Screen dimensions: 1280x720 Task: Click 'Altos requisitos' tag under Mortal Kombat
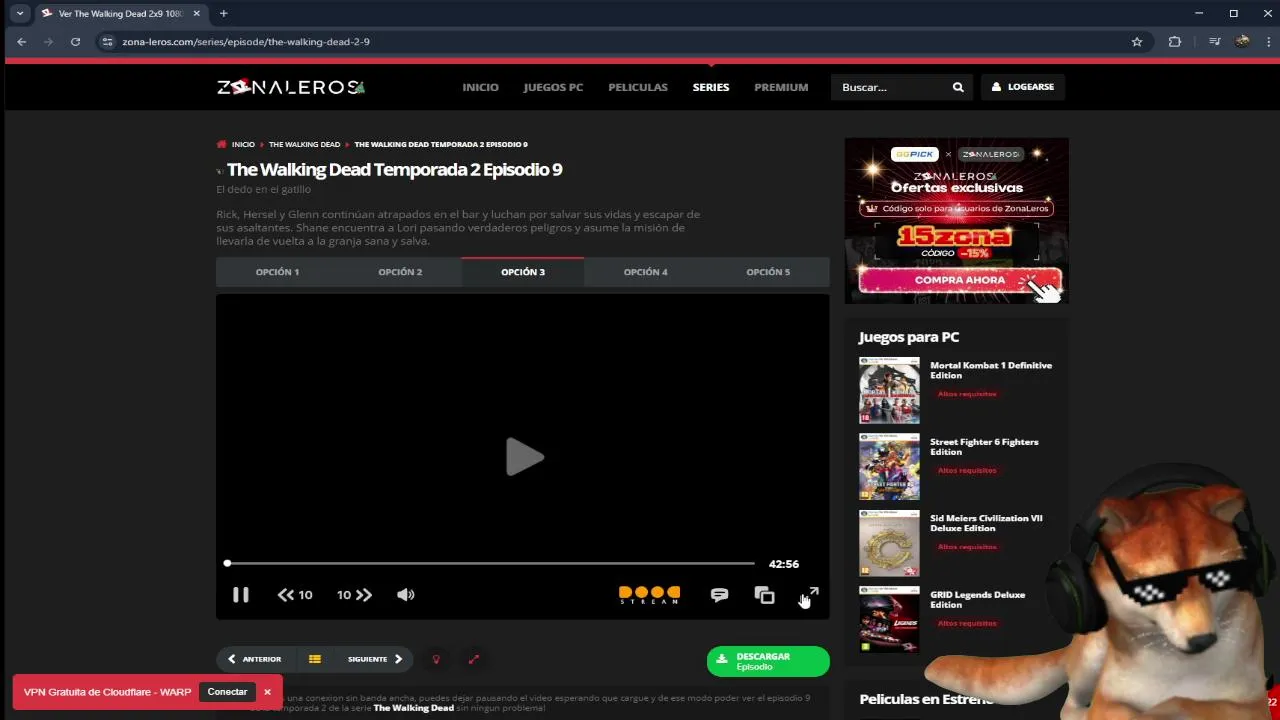[967, 394]
